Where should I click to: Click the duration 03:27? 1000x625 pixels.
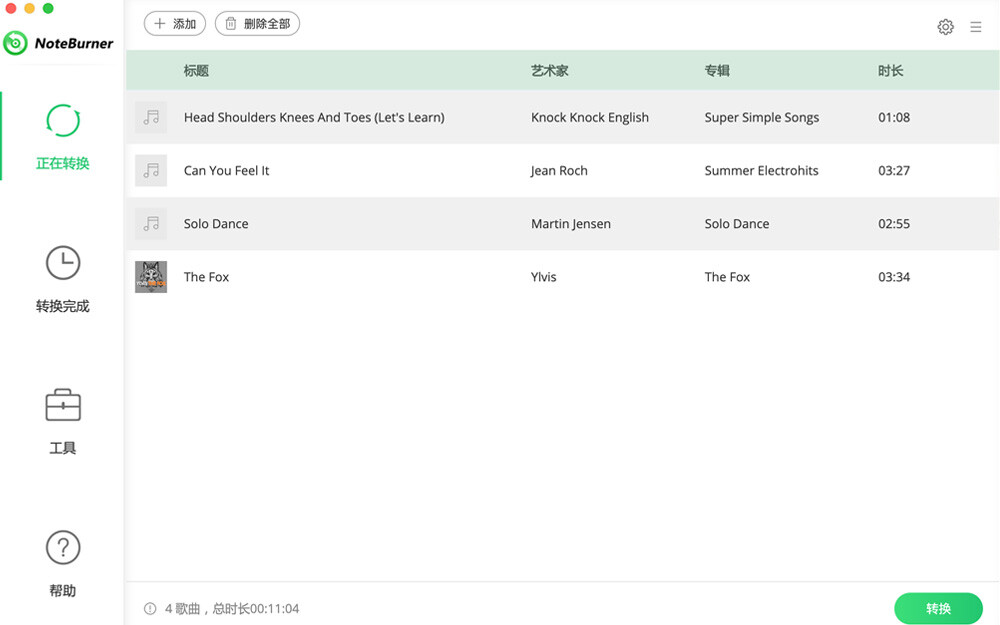click(x=894, y=171)
